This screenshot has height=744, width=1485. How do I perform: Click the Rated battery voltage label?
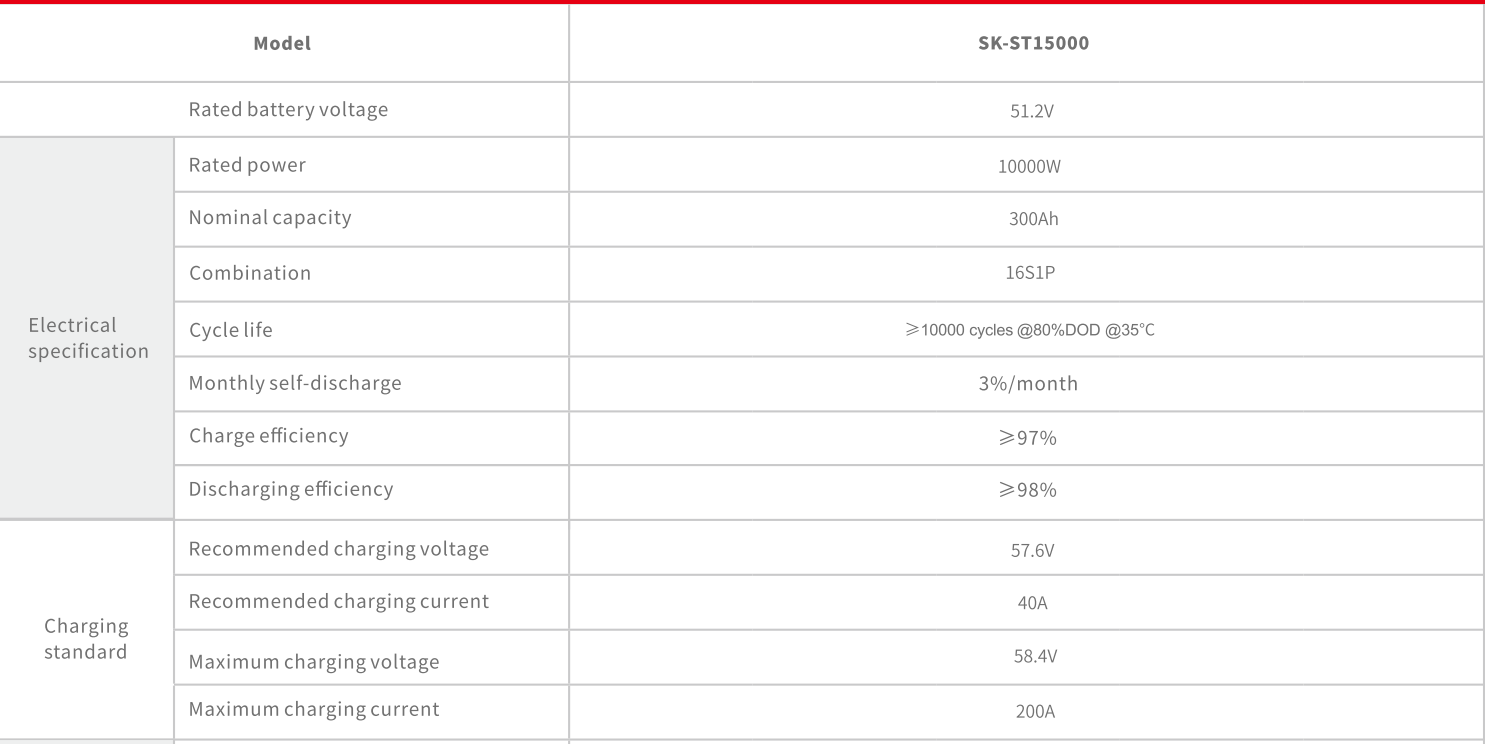(x=288, y=110)
